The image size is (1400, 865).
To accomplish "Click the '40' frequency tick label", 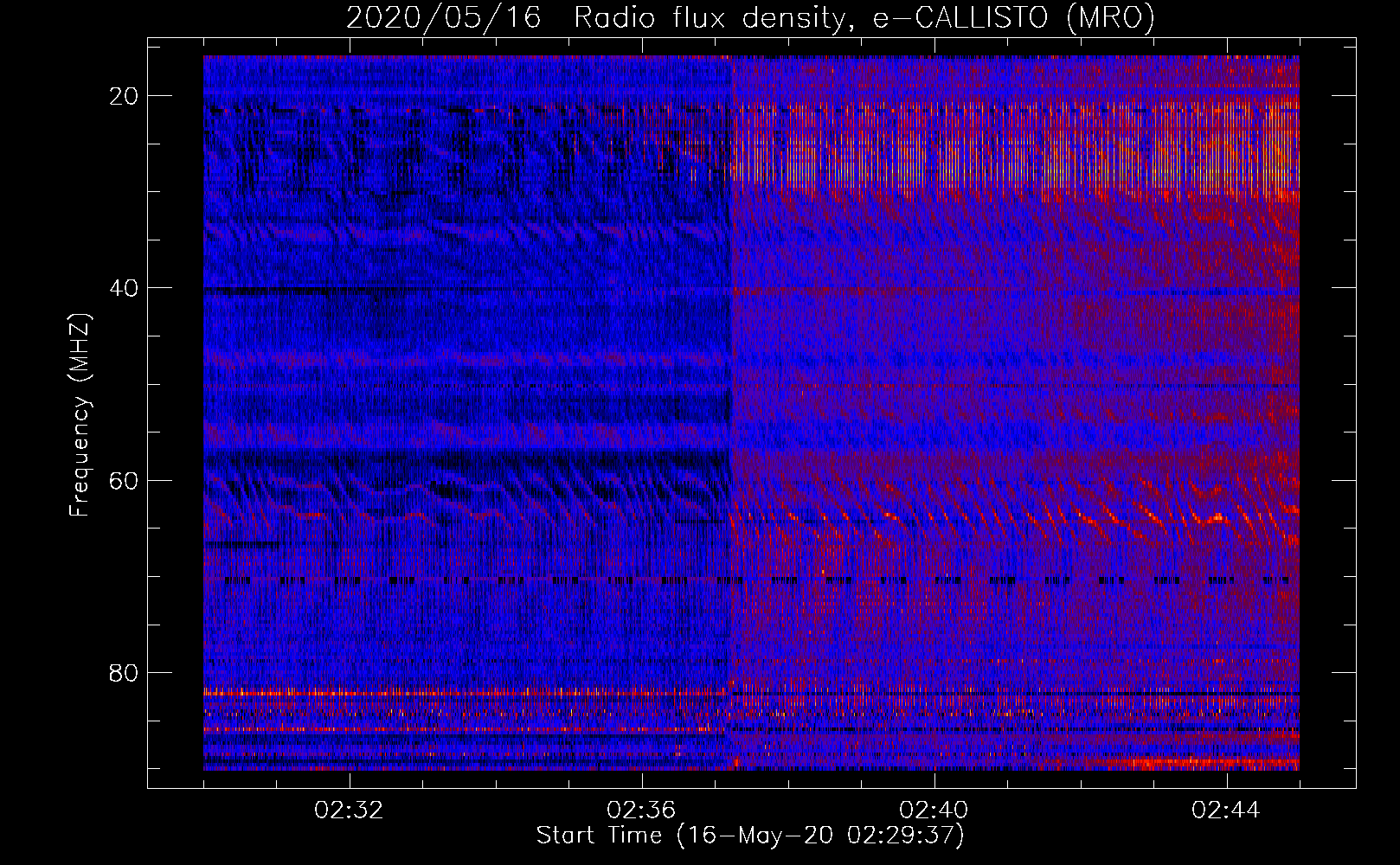I will point(125,288).
